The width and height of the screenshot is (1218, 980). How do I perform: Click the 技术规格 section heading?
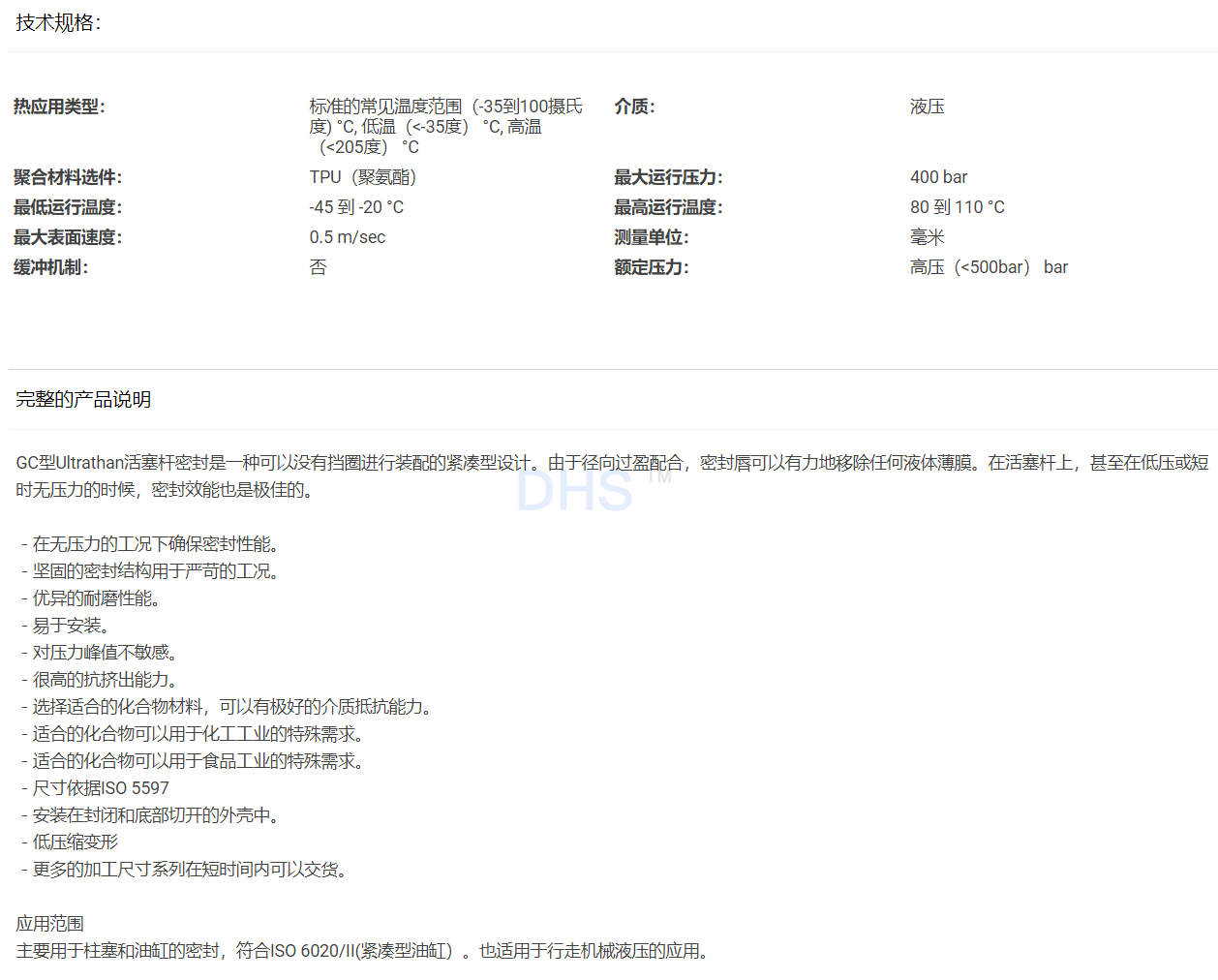58,23
